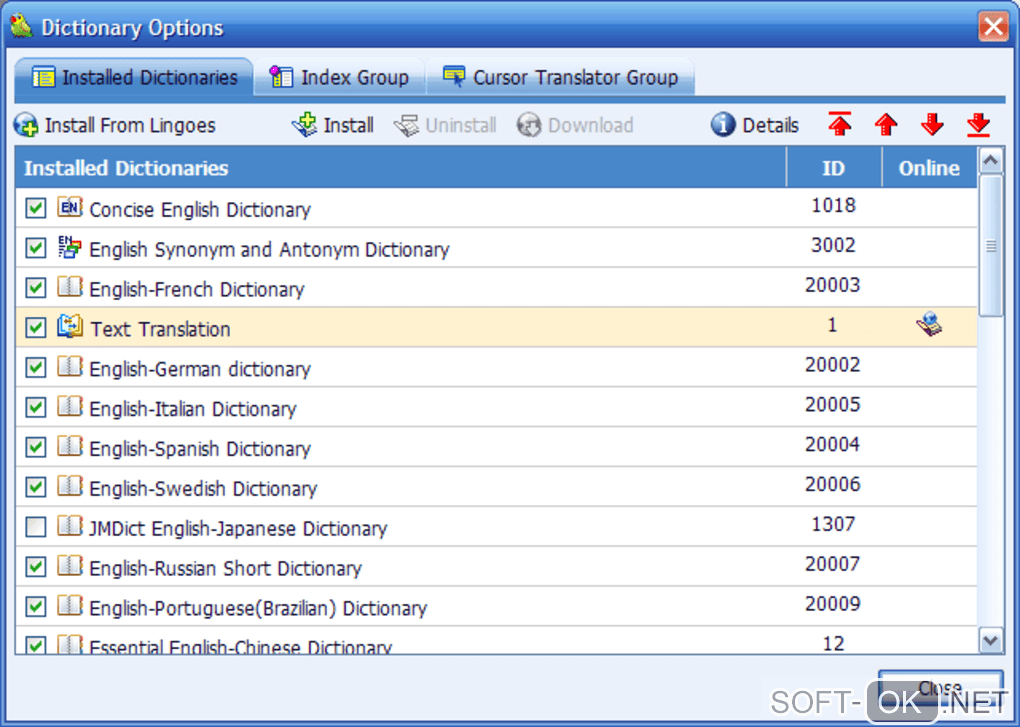
Task: Switch to the Index Group tab
Action: (x=339, y=77)
